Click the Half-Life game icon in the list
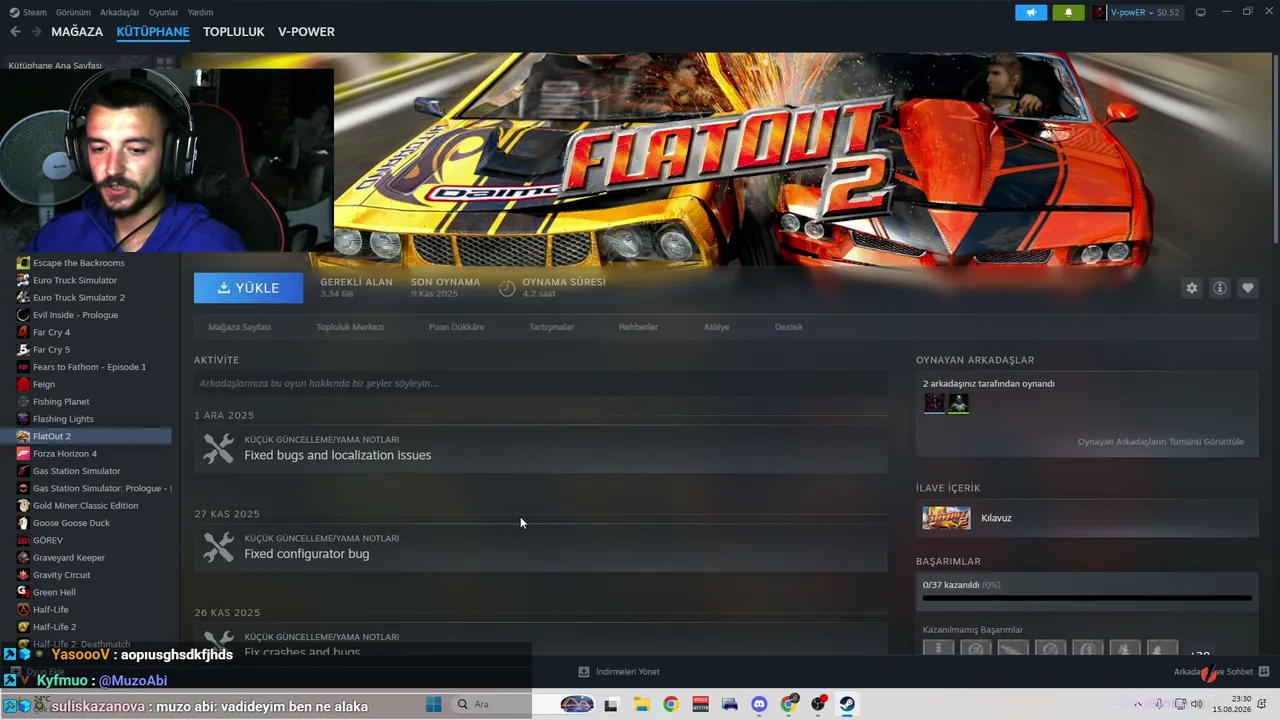 click(24, 610)
